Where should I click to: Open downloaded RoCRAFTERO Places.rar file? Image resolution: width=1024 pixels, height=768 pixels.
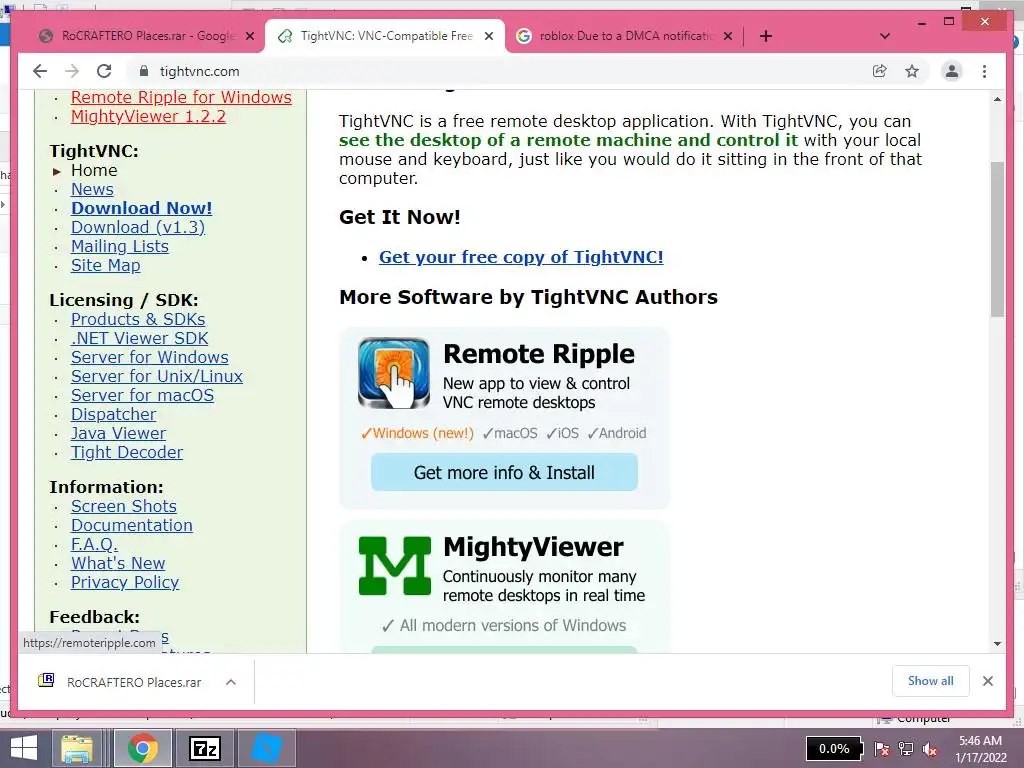pos(134,682)
